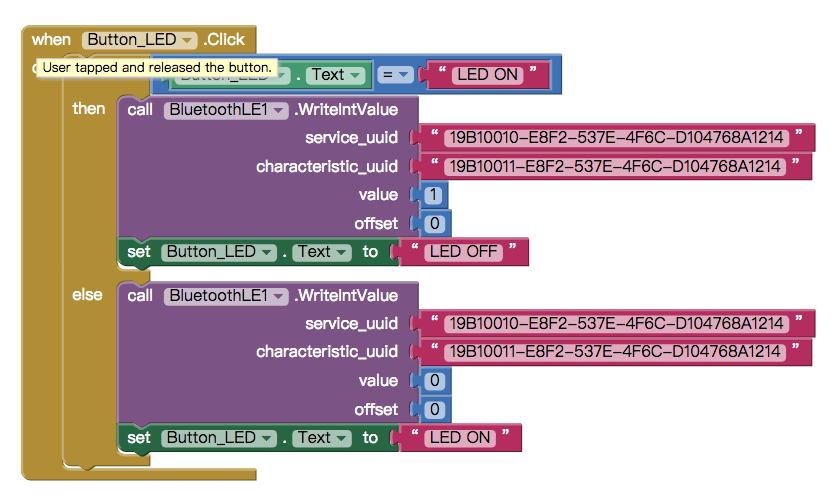Click the "then" label of the if block
This screenshot has height=498, width=833.
click(89, 109)
